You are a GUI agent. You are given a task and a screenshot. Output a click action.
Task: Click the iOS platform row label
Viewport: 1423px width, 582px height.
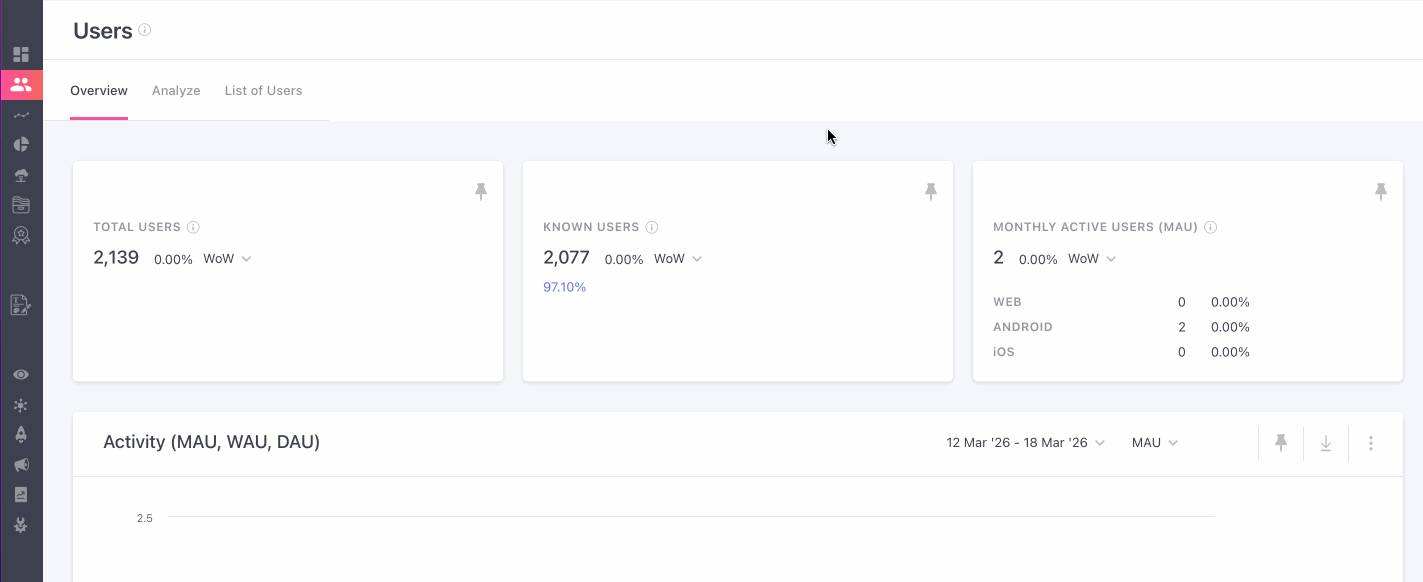[x=1004, y=352]
